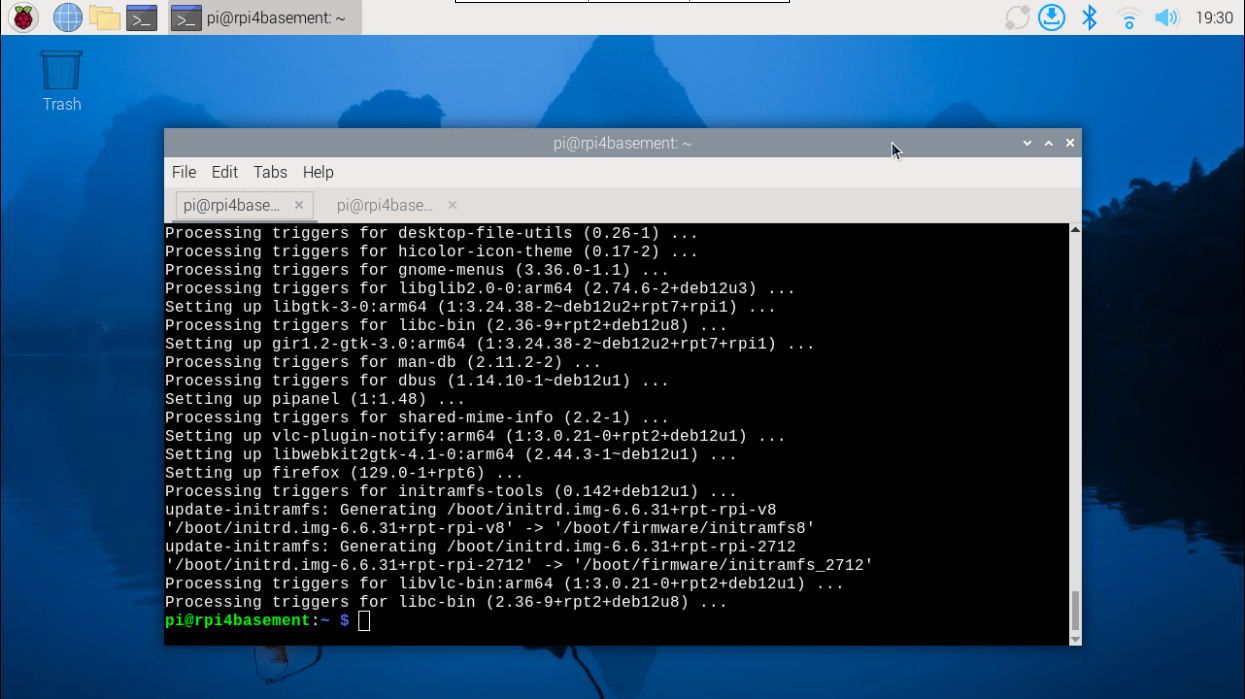The width and height of the screenshot is (1245, 699).
Task: Close the terminal window
Action: pos(1070,143)
